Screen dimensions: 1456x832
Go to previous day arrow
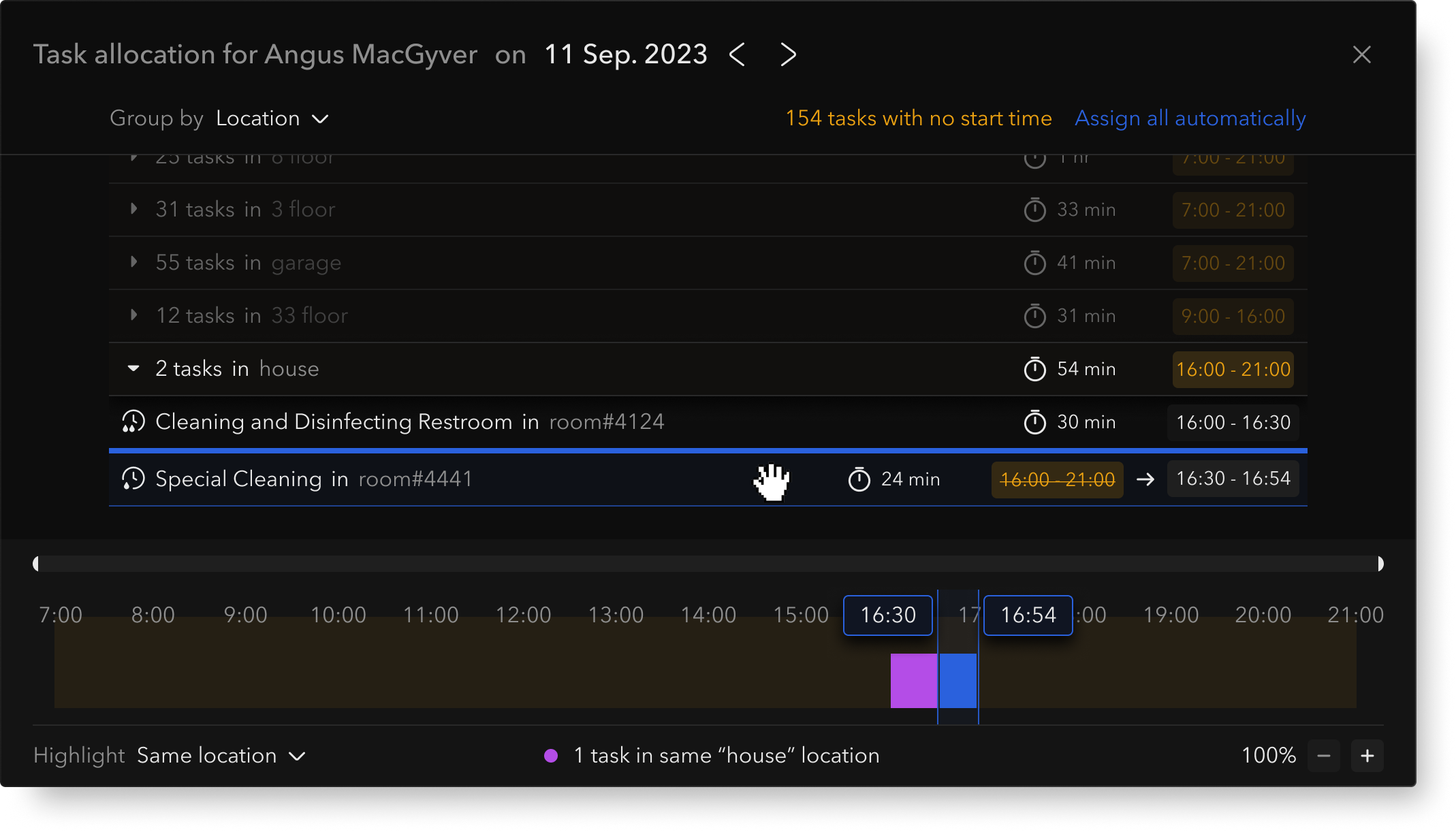[x=737, y=54]
